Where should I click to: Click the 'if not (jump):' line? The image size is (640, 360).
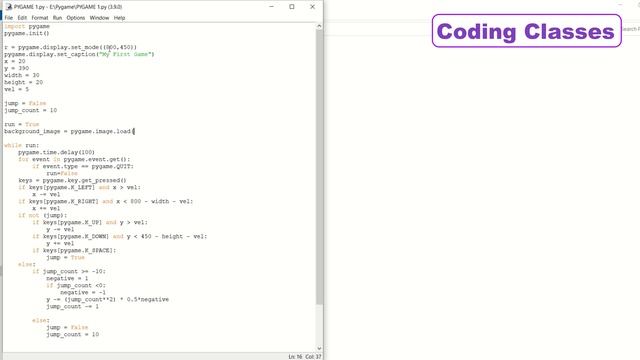click(42, 215)
